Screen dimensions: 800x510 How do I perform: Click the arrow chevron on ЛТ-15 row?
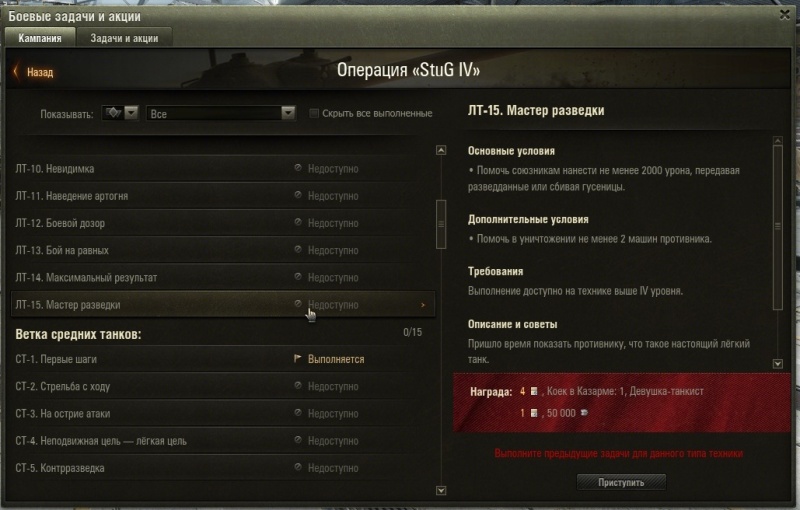click(x=422, y=305)
